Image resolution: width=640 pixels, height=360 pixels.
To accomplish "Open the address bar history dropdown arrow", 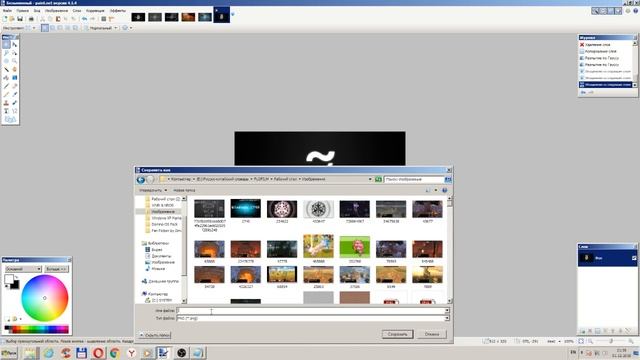I will tap(370, 179).
